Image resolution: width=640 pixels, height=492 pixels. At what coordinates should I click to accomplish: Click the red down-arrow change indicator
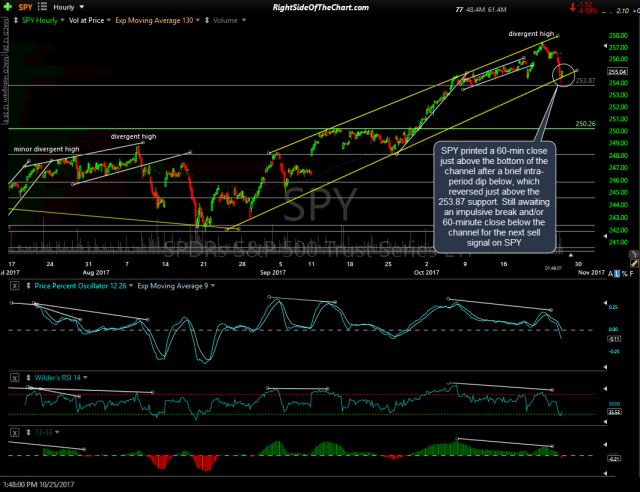573,7
